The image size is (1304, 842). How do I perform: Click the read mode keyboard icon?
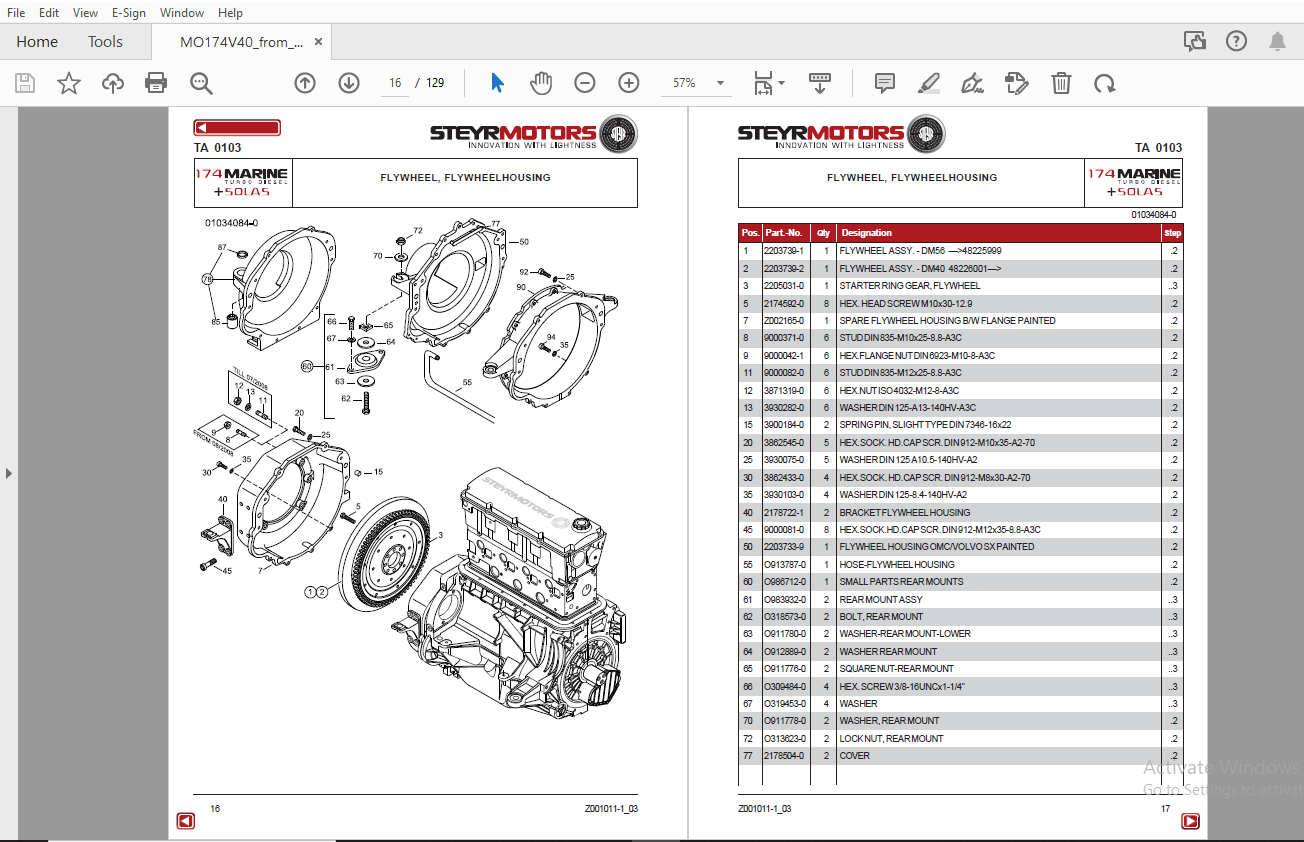click(x=820, y=83)
